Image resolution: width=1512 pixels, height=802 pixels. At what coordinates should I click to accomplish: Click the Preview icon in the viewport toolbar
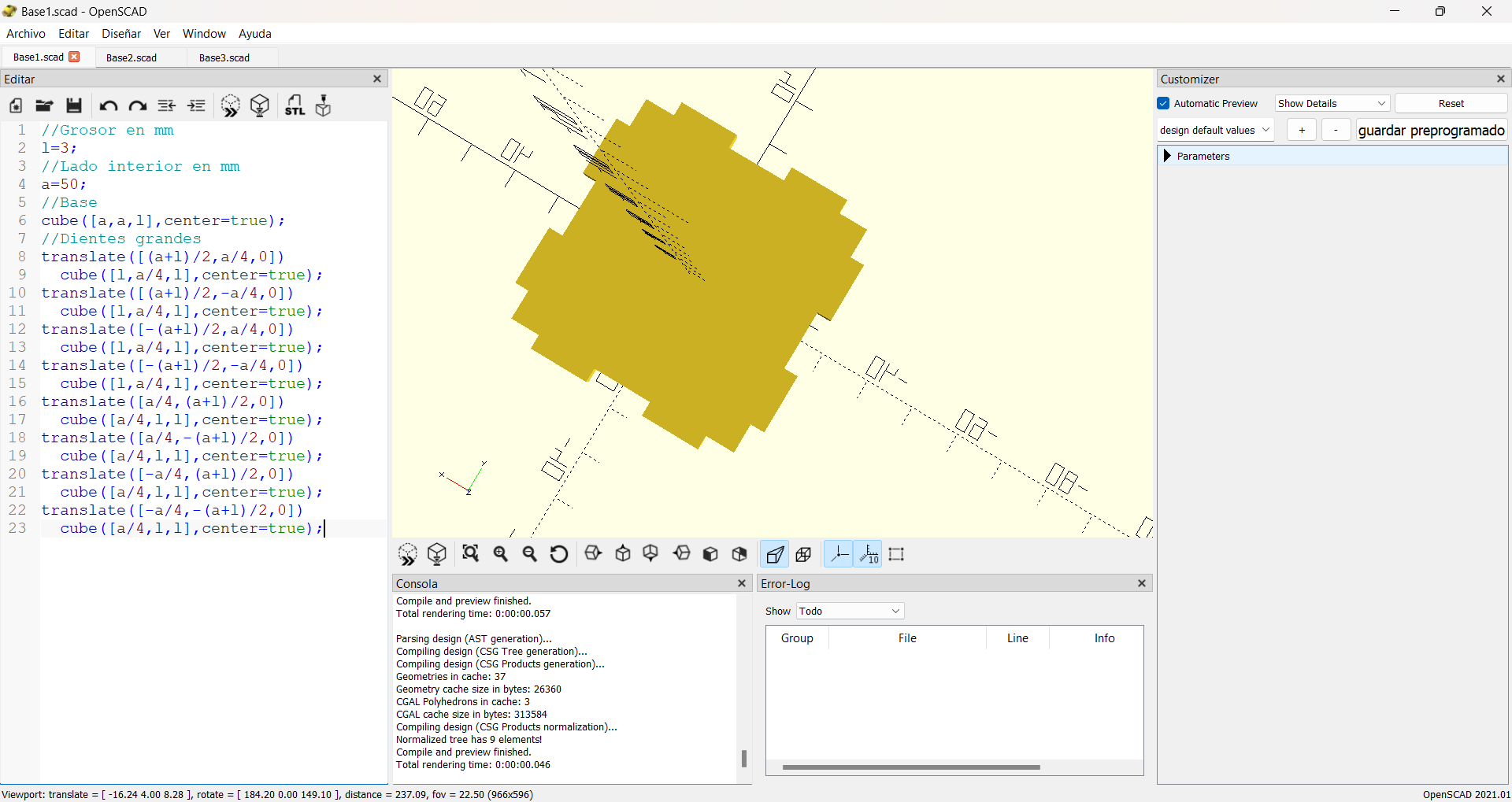click(x=407, y=554)
